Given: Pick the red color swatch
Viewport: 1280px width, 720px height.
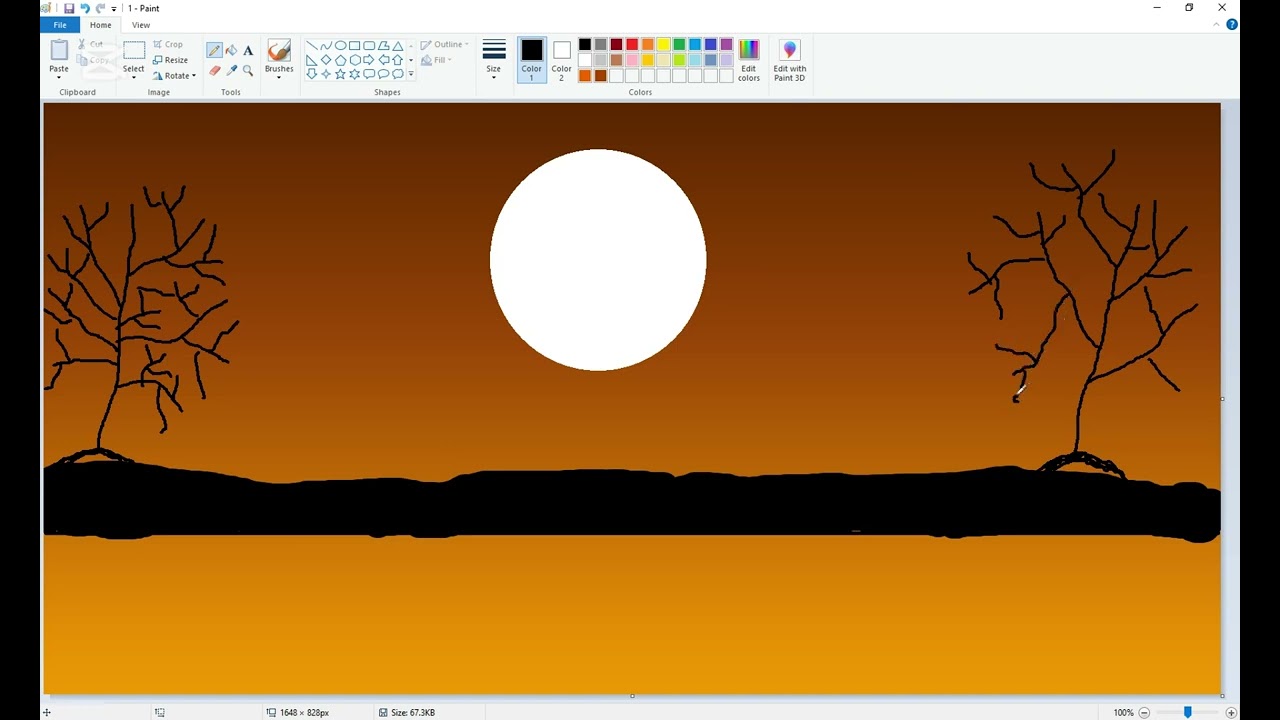Looking at the screenshot, I should tap(632, 44).
